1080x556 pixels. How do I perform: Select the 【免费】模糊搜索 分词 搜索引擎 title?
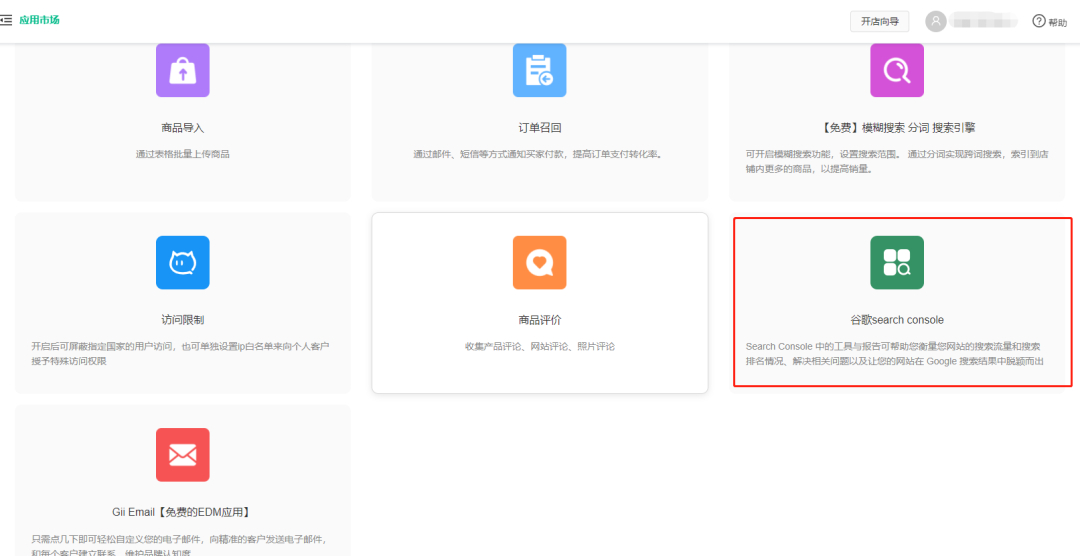pyautogui.click(x=896, y=128)
